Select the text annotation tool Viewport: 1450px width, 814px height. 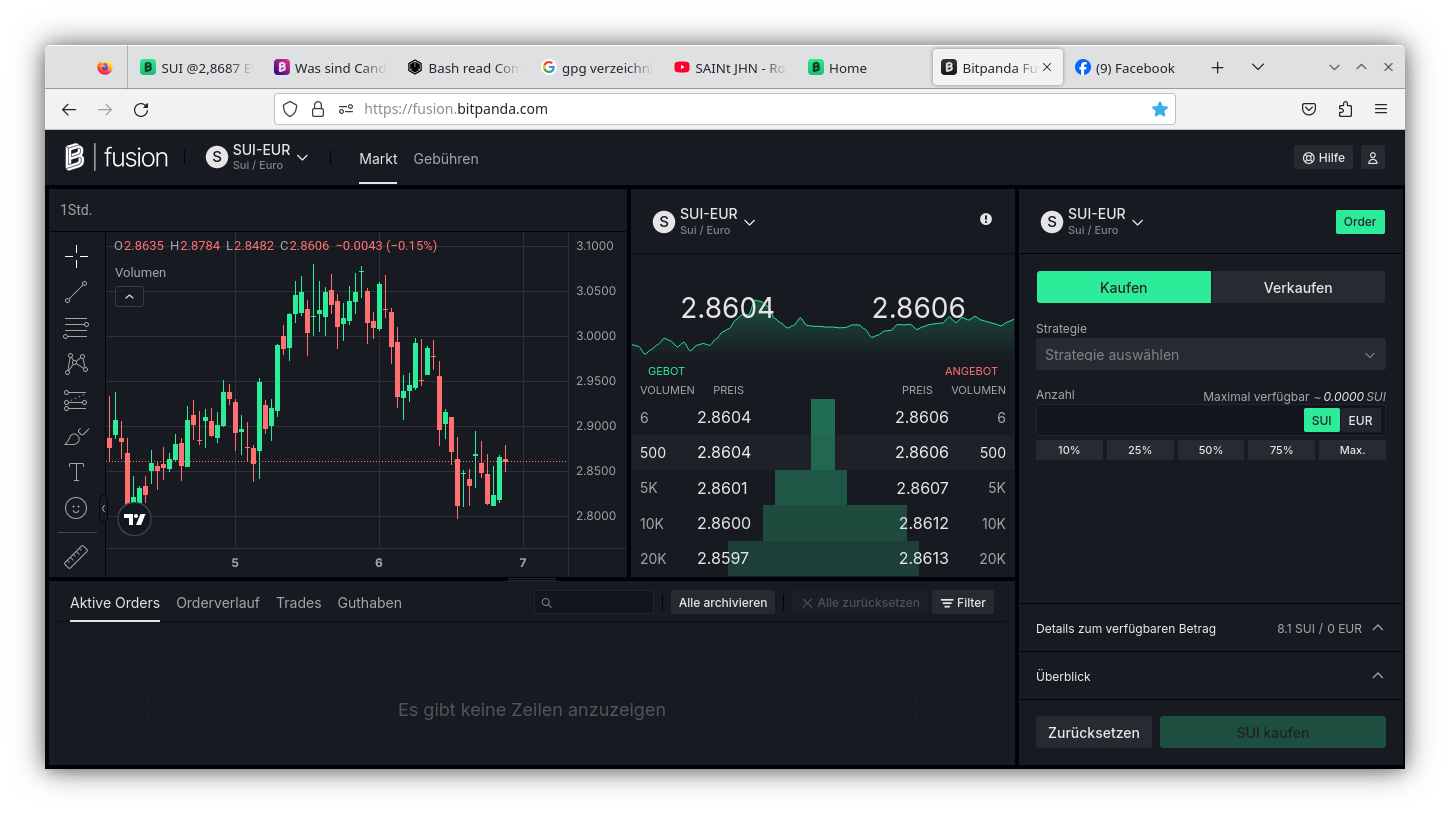[76, 472]
